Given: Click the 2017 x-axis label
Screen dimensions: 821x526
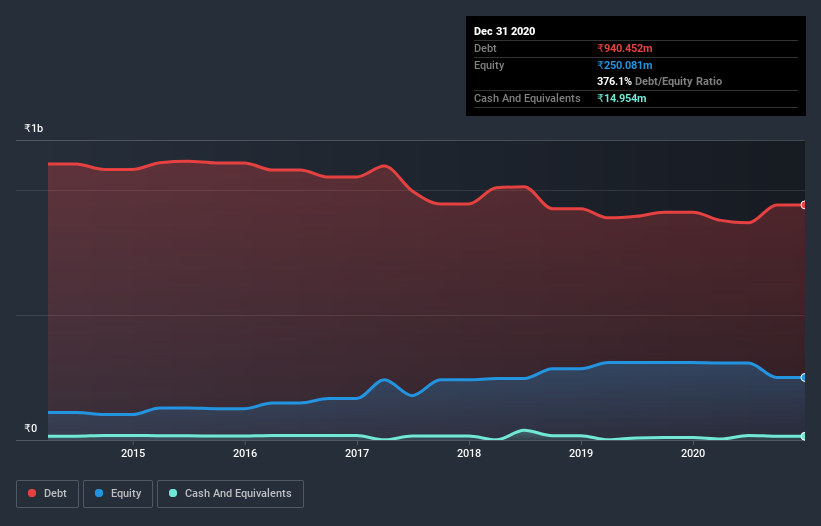Looking at the screenshot, I should point(357,453).
